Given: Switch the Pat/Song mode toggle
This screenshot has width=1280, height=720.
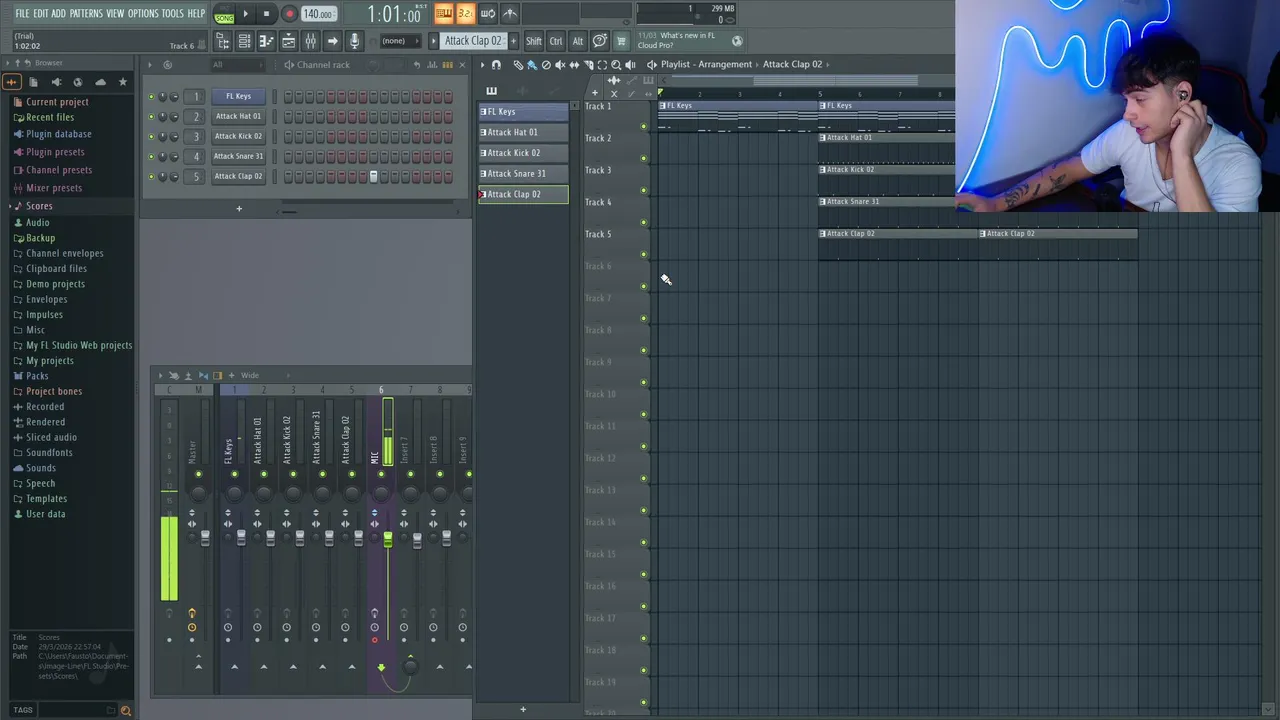Looking at the screenshot, I should [224, 15].
